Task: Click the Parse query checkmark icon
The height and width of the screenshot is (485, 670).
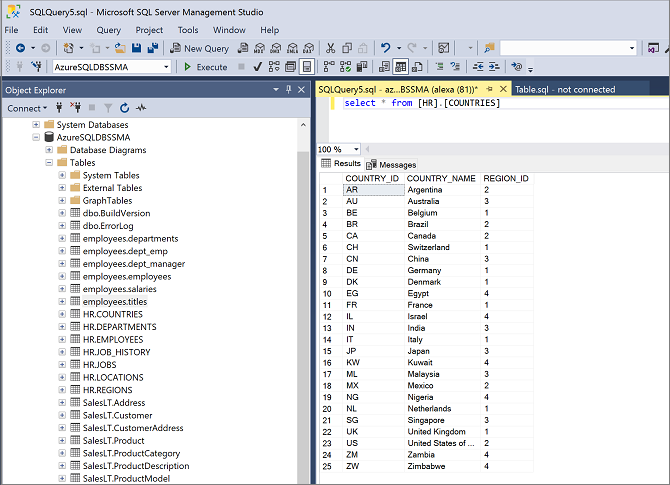Action: pyautogui.click(x=257, y=67)
